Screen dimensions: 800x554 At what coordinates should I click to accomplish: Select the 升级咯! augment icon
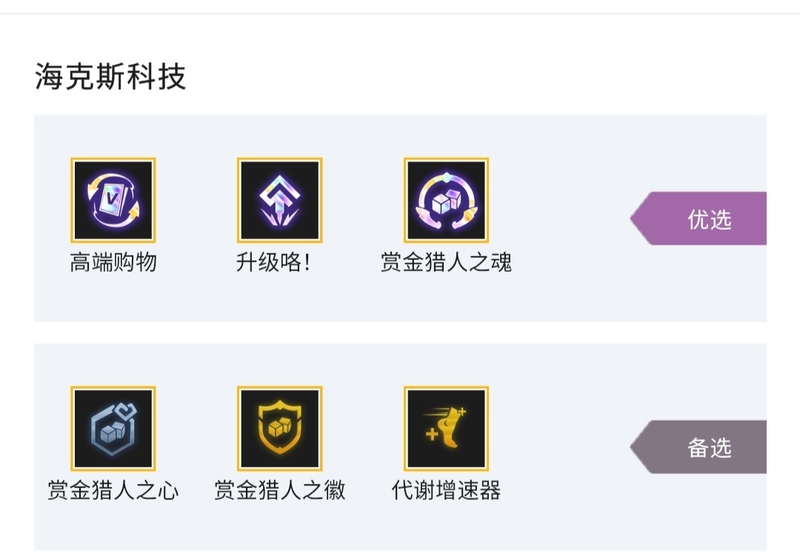279,200
